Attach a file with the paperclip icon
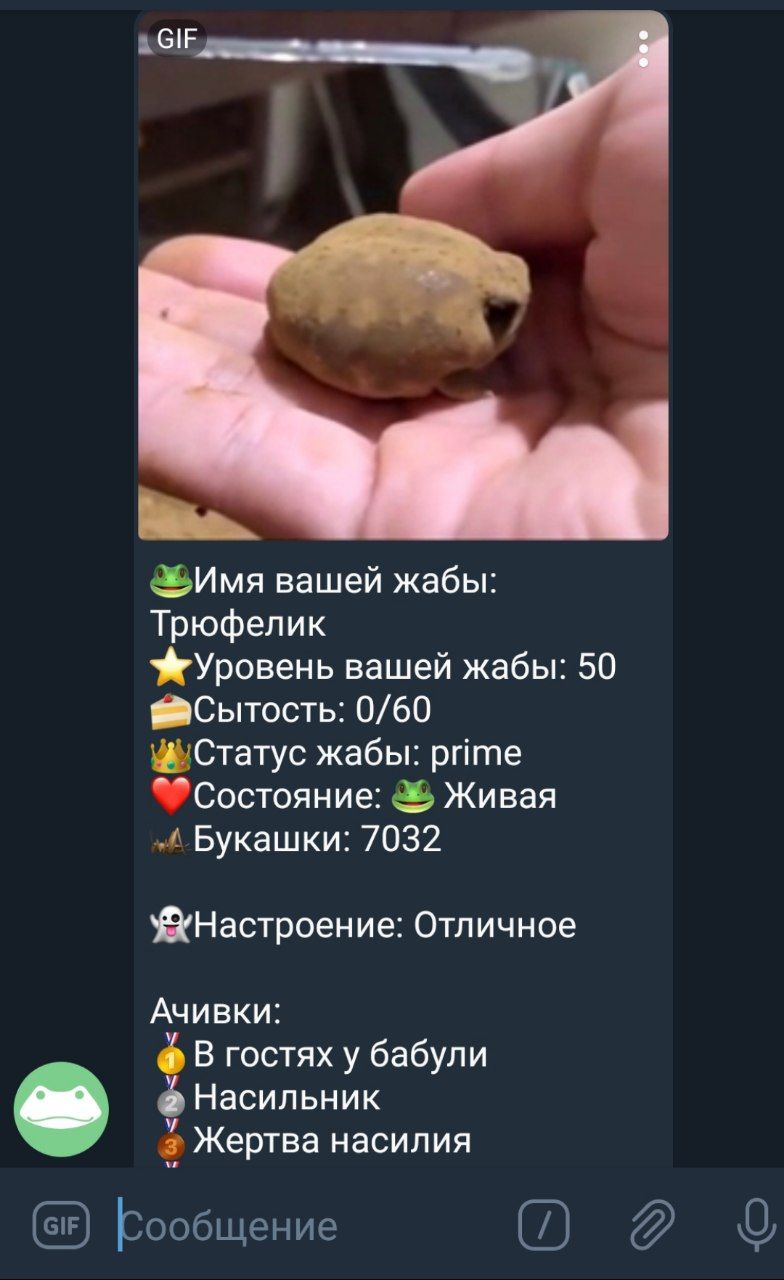 tap(651, 1225)
